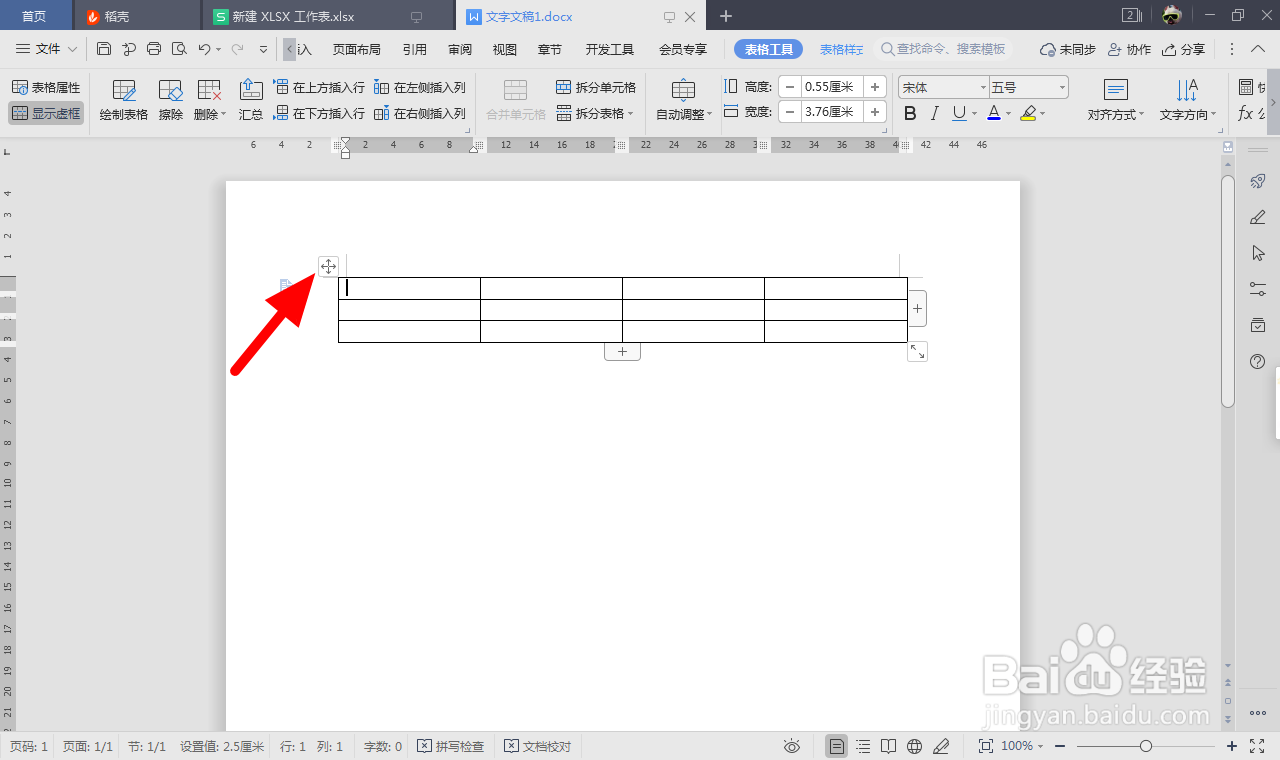Toggle the Show Gridlines (显示虚框) button
Screen dimensions: 1280x760
[46, 113]
